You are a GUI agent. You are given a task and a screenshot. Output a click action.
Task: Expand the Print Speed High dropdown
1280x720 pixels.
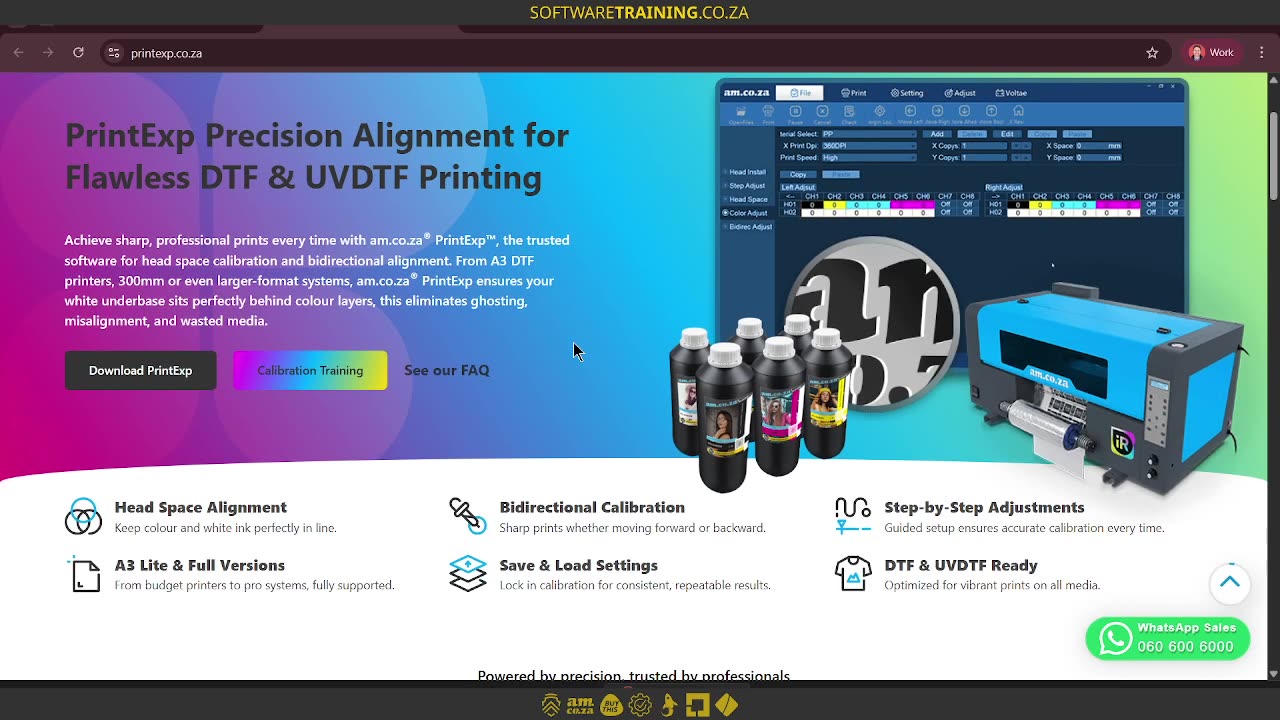coord(868,157)
